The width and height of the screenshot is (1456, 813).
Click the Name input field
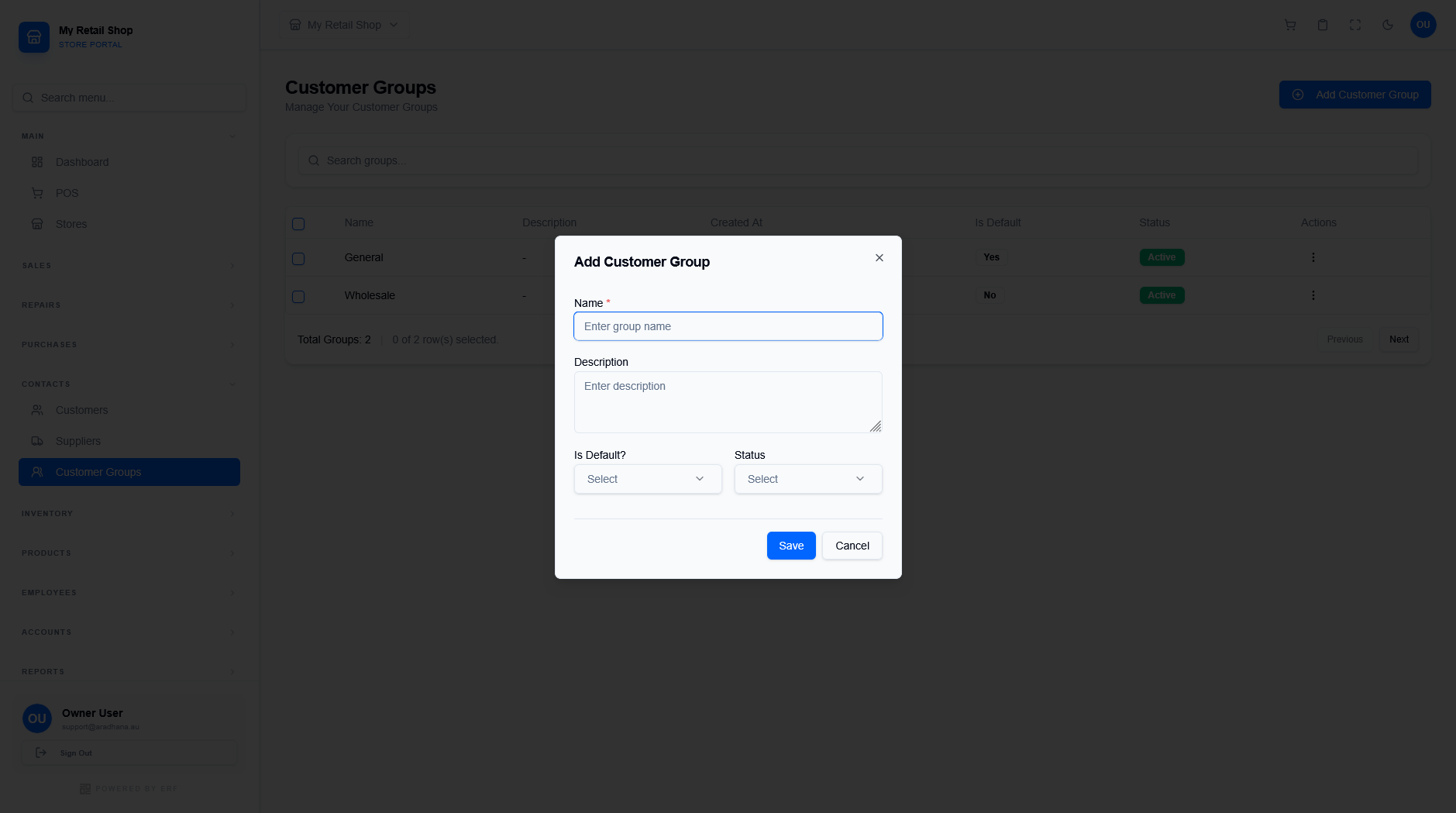tap(728, 326)
